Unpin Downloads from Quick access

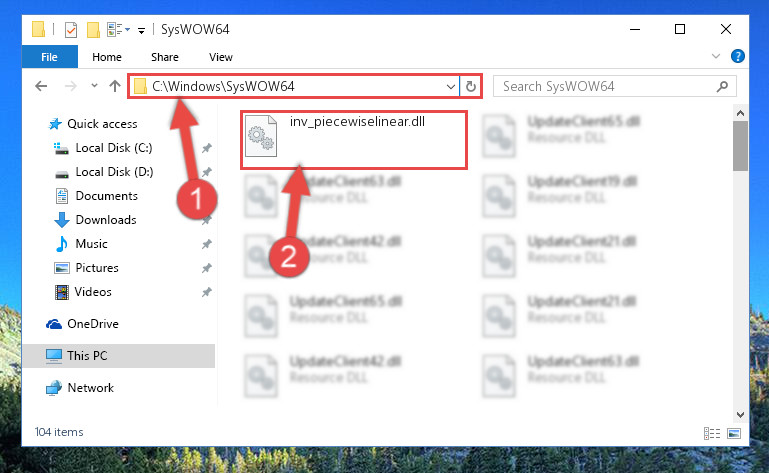point(206,220)
